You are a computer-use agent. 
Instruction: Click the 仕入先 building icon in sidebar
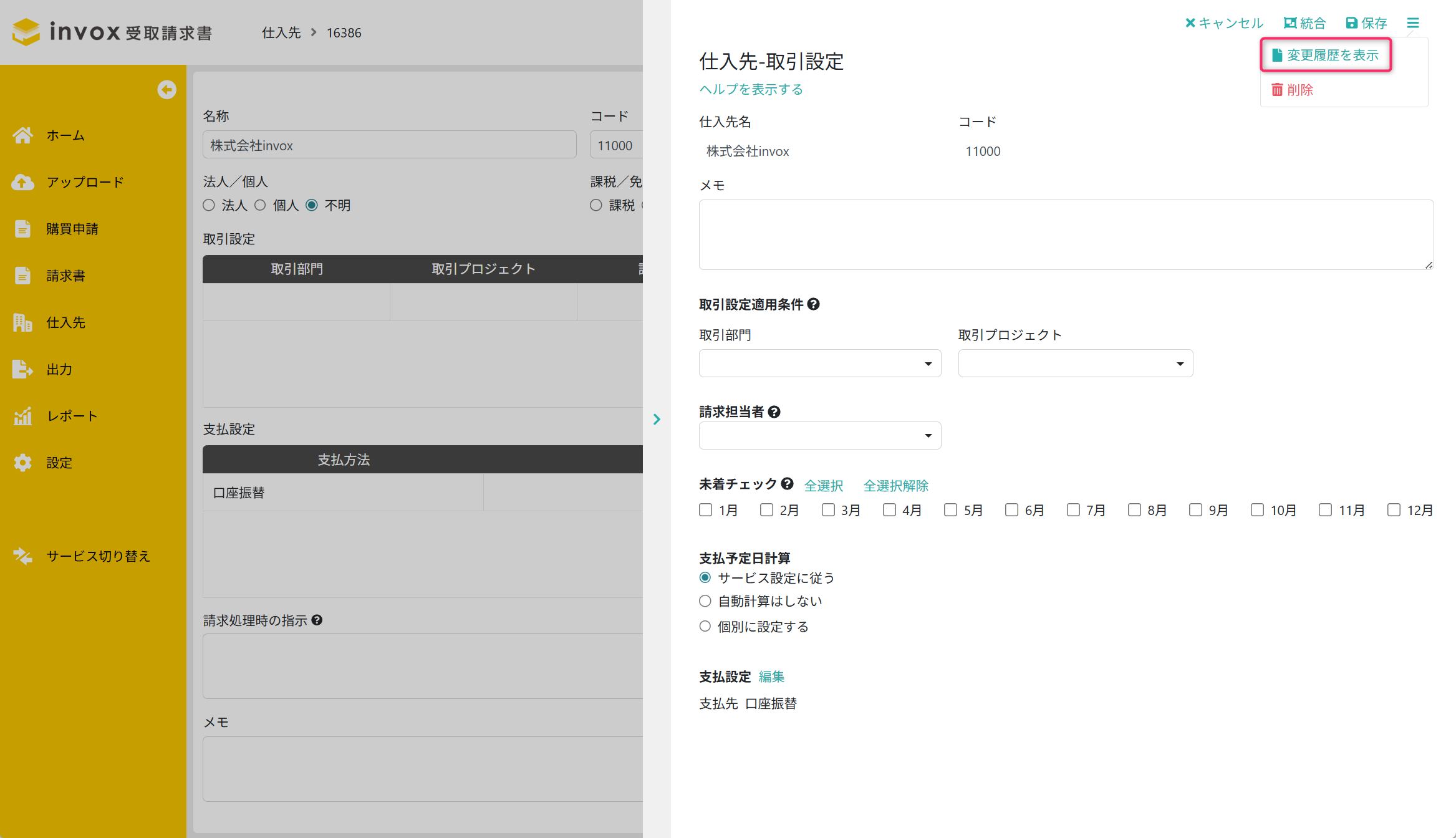pos(23,322)
